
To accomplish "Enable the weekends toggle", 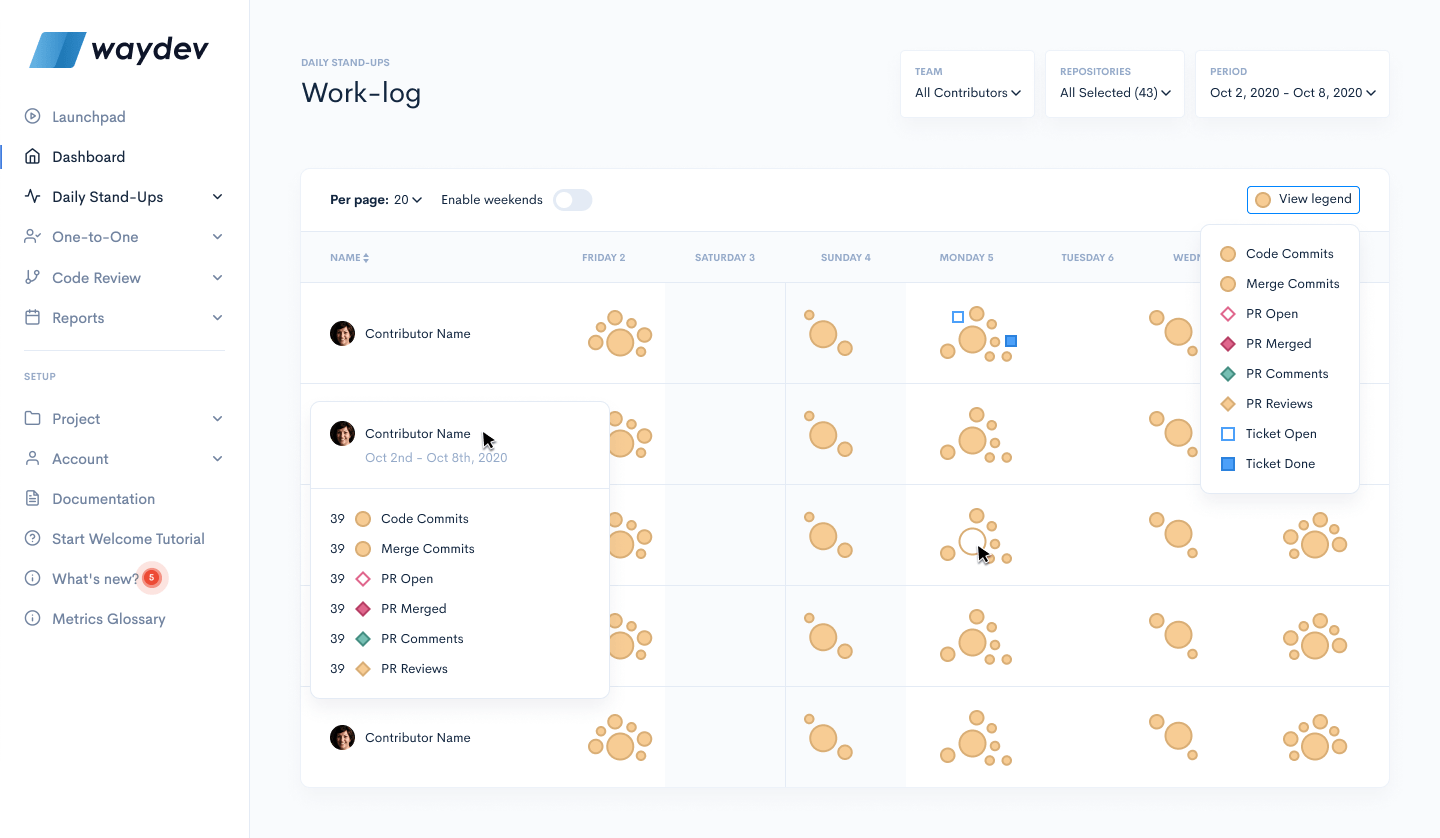I will point(572,199).
